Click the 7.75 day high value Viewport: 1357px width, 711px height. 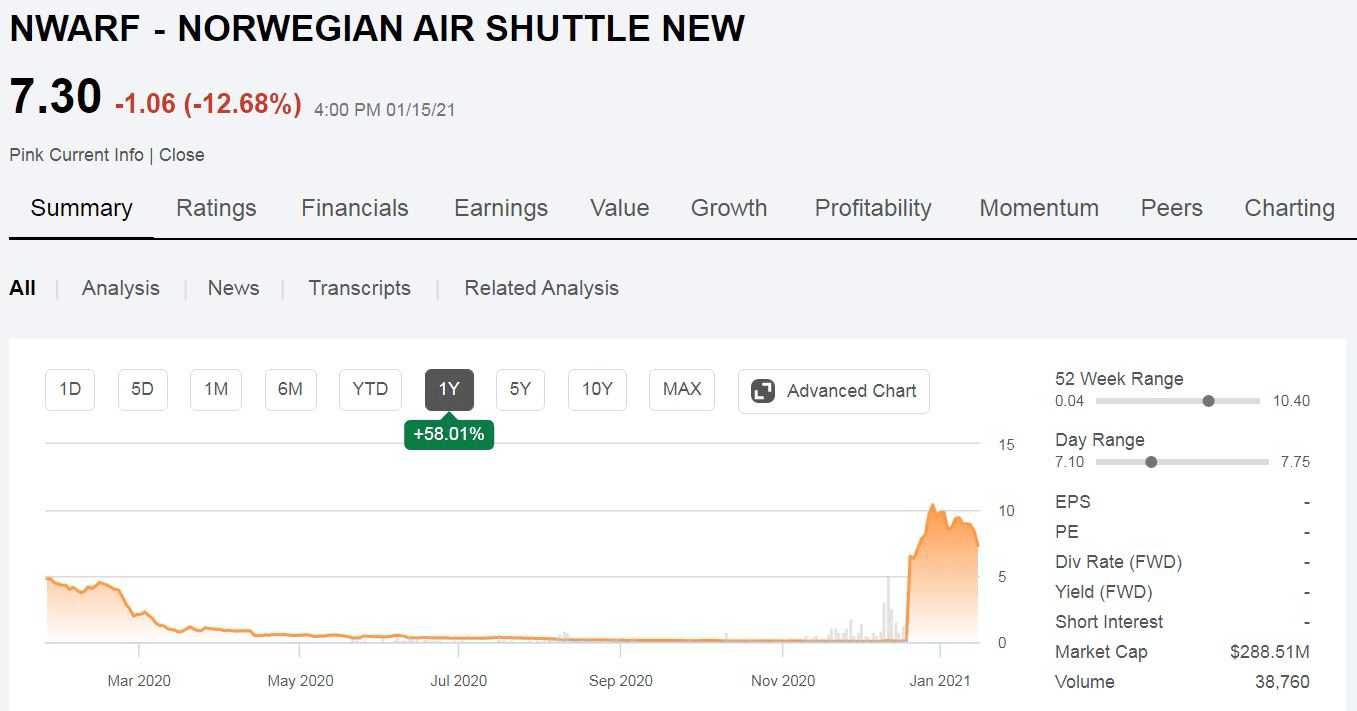[x=1295, y=462]
